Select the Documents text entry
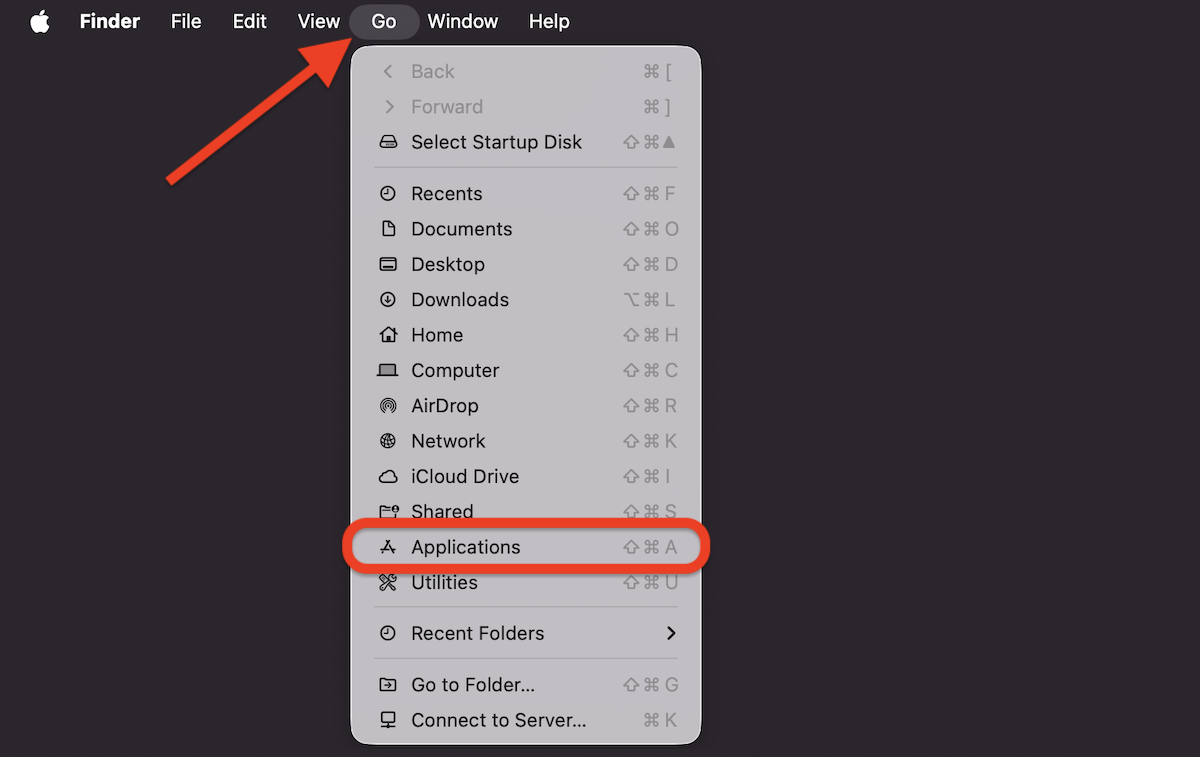 [x=462, y=229]
